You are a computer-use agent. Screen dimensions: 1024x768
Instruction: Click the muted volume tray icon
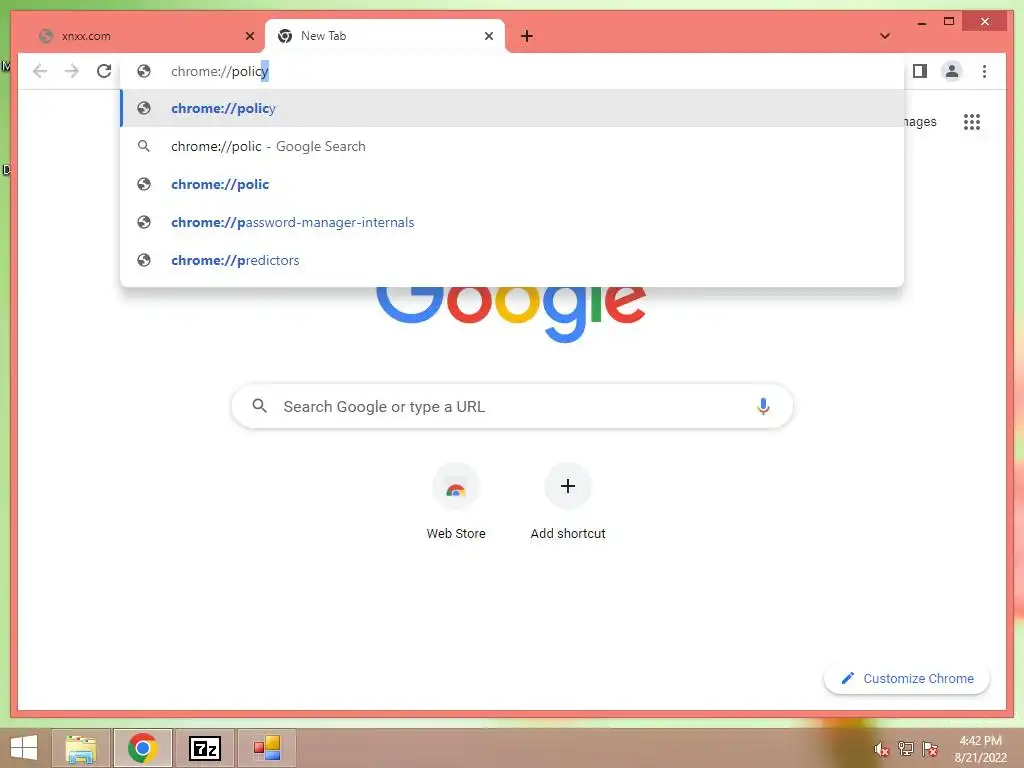coord(882,749)
